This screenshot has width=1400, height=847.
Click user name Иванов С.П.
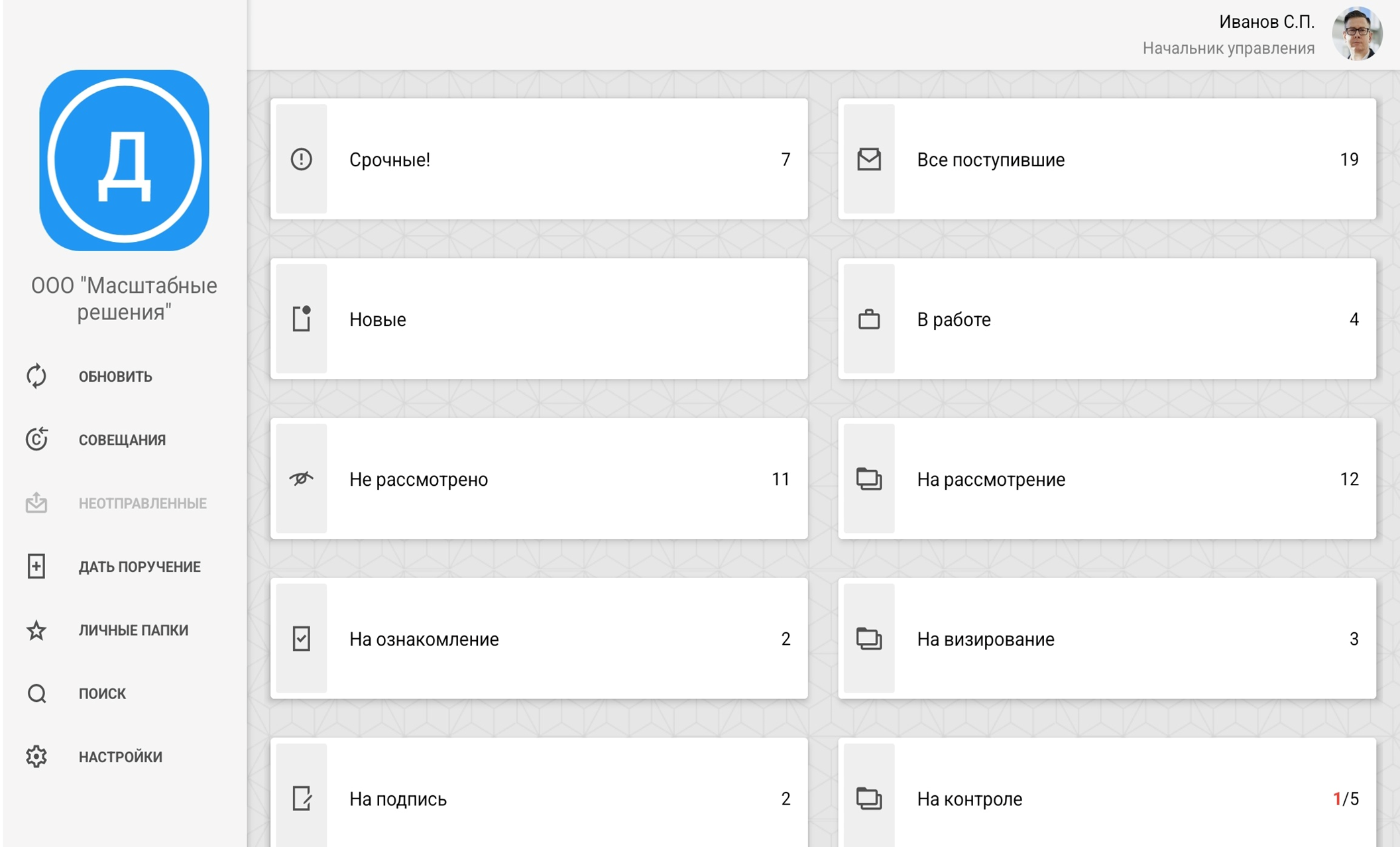click(1267, 22)
